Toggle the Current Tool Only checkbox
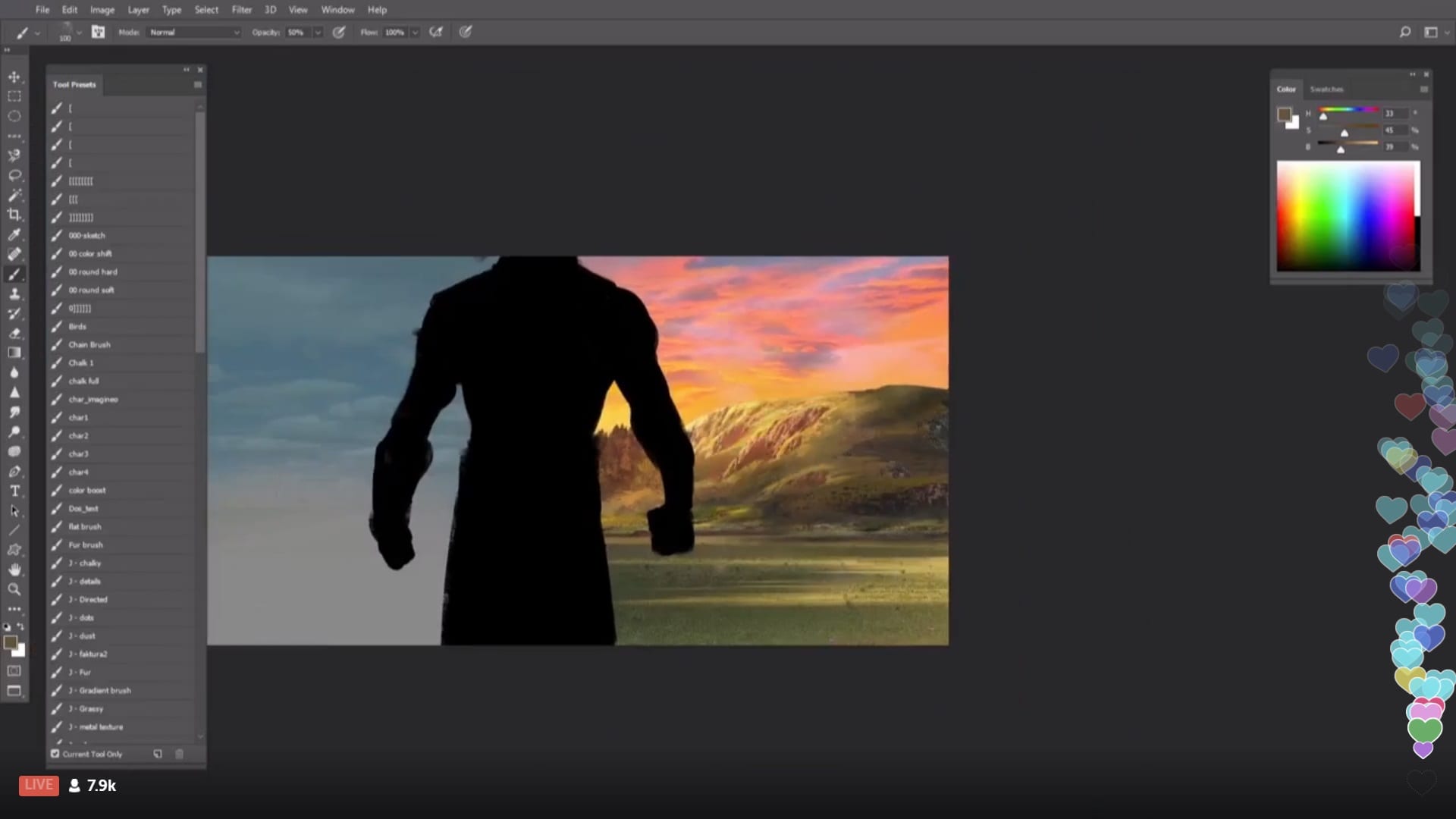Image resolution: width=1456 pixels, height=819 pixels. click(55, 754)
